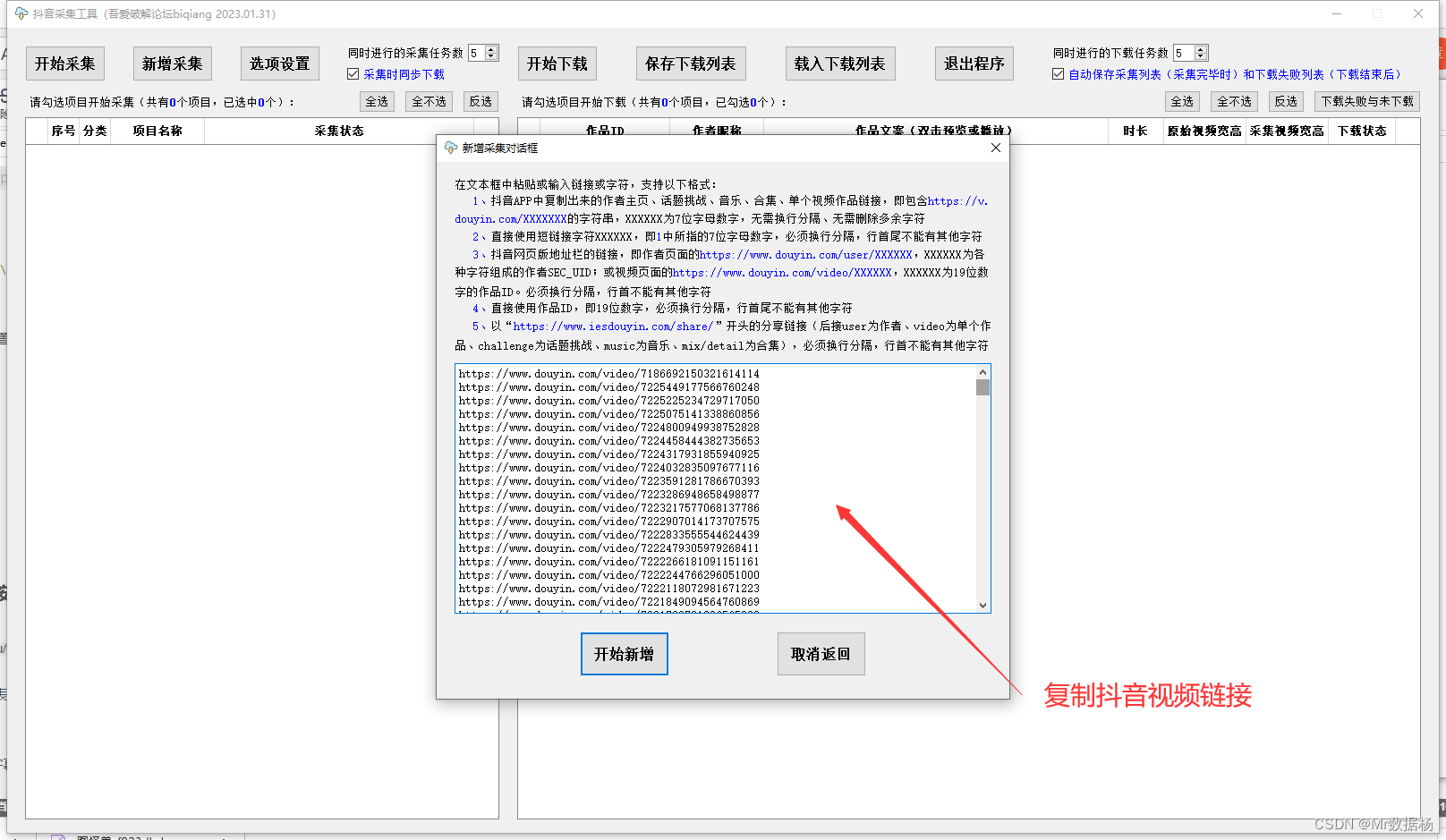
Task: Click 退出程序 to exit
Action: click(974, 64)
